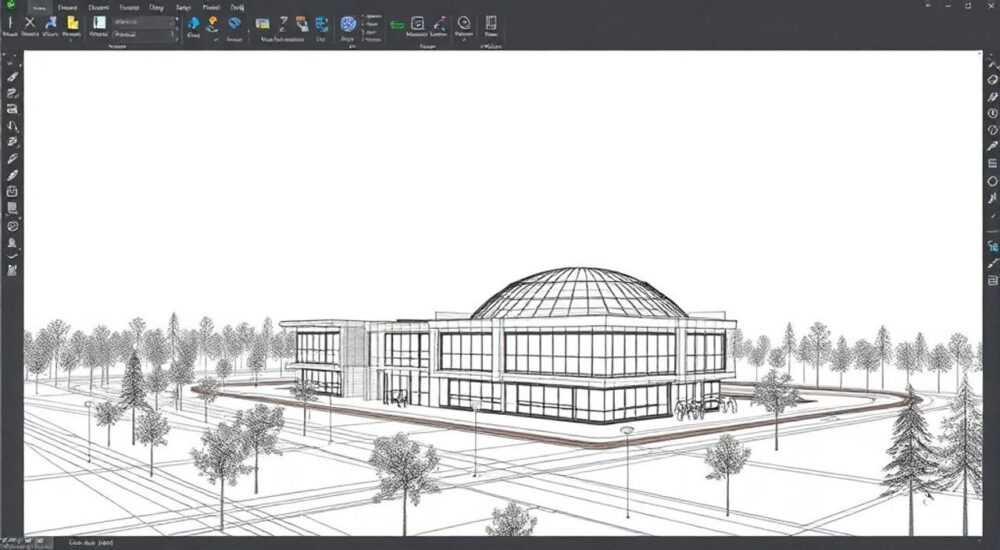Select the eyedropper icon in right toolbar
Viewport: 1000px width, 550px height.
(992, 146)
